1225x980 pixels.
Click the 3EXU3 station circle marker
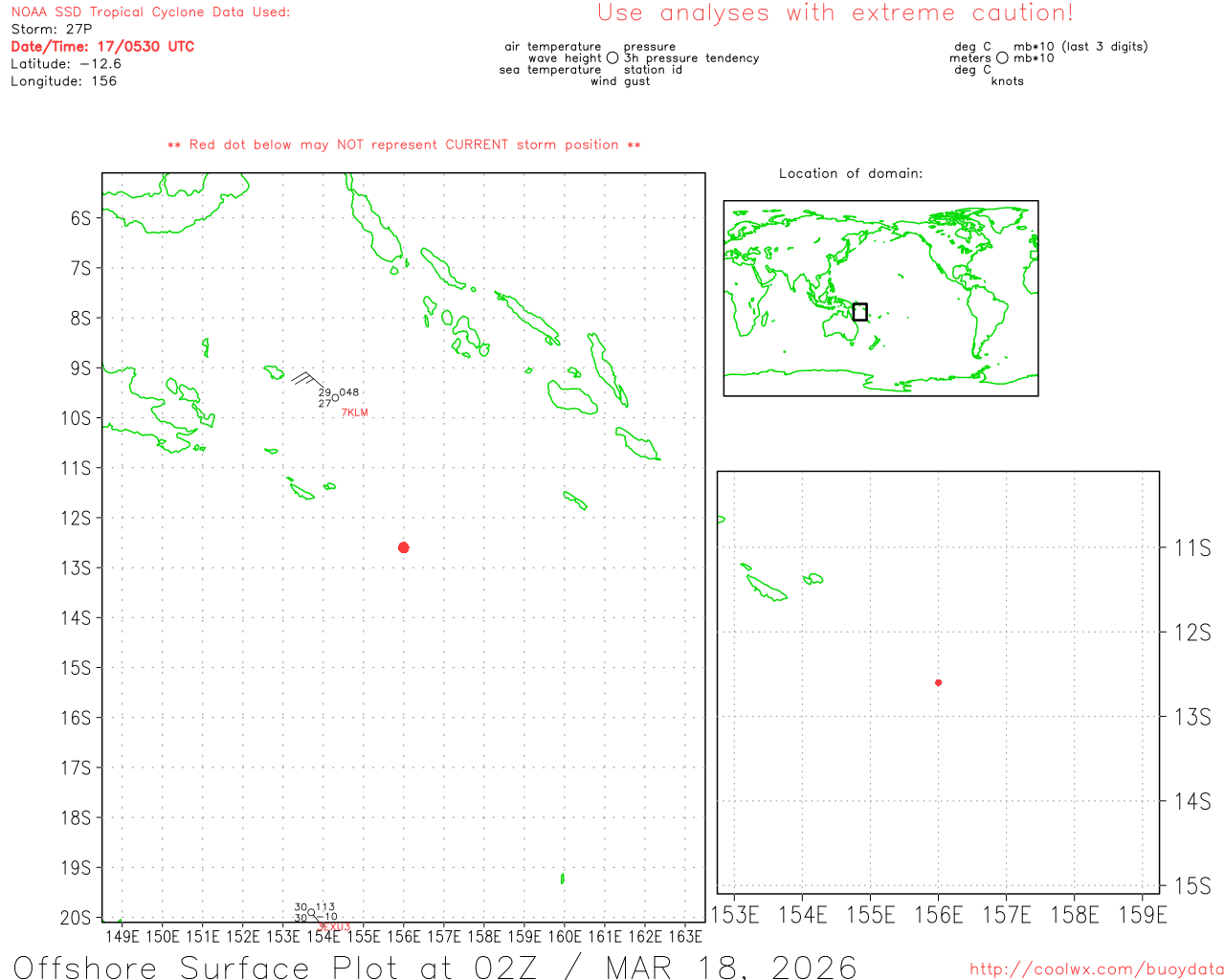(311, 913)
